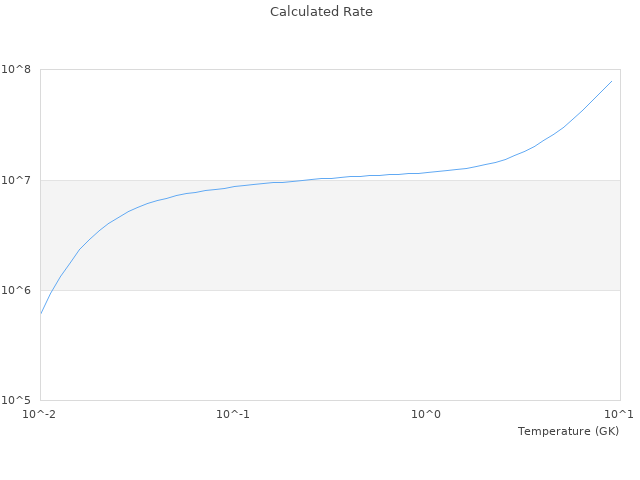Select the 10^7 y-axis tick label

pyautogui.click(x=19, y=180)
